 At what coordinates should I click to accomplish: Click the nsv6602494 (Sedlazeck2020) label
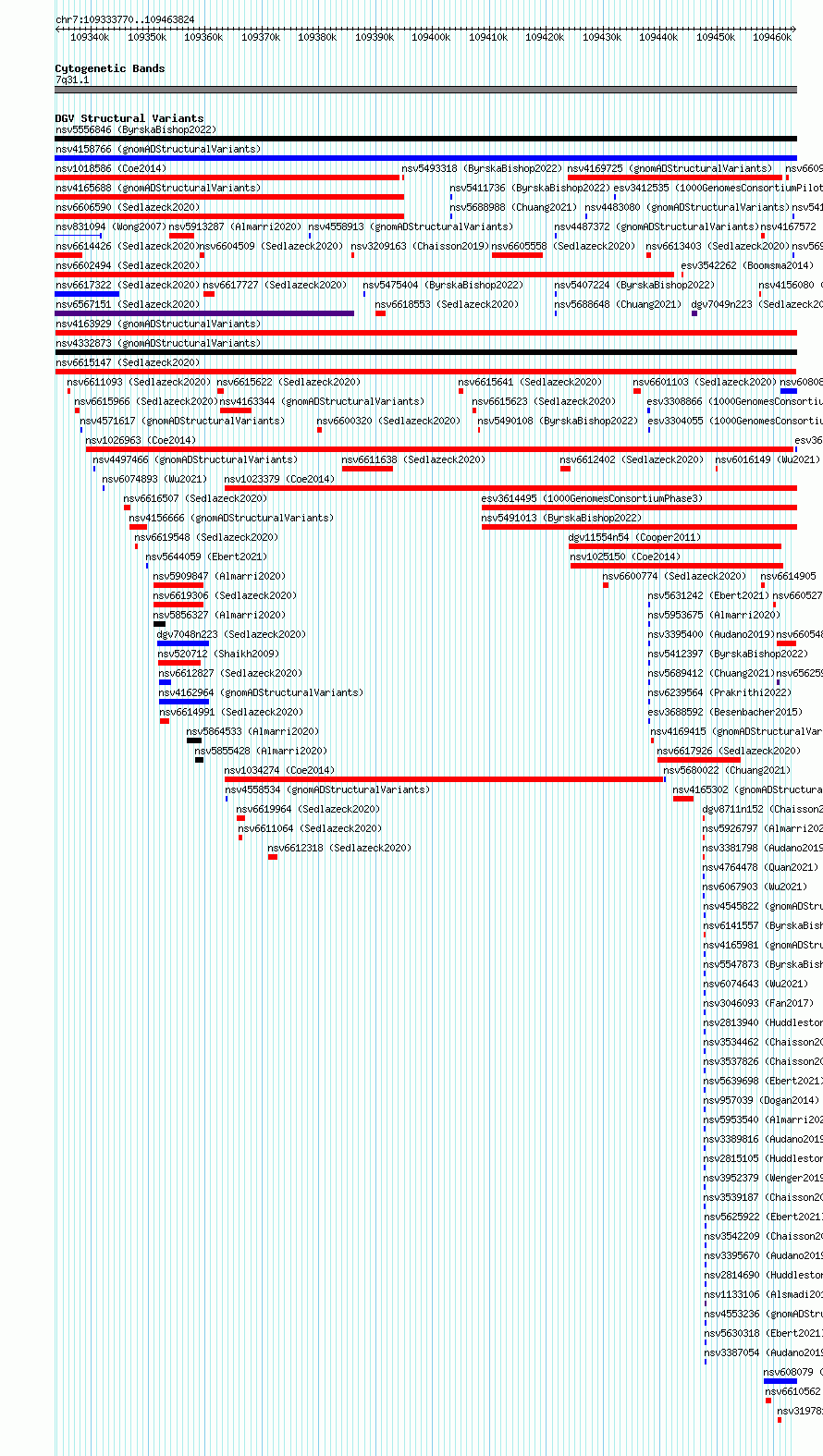(x=128, y=265)
